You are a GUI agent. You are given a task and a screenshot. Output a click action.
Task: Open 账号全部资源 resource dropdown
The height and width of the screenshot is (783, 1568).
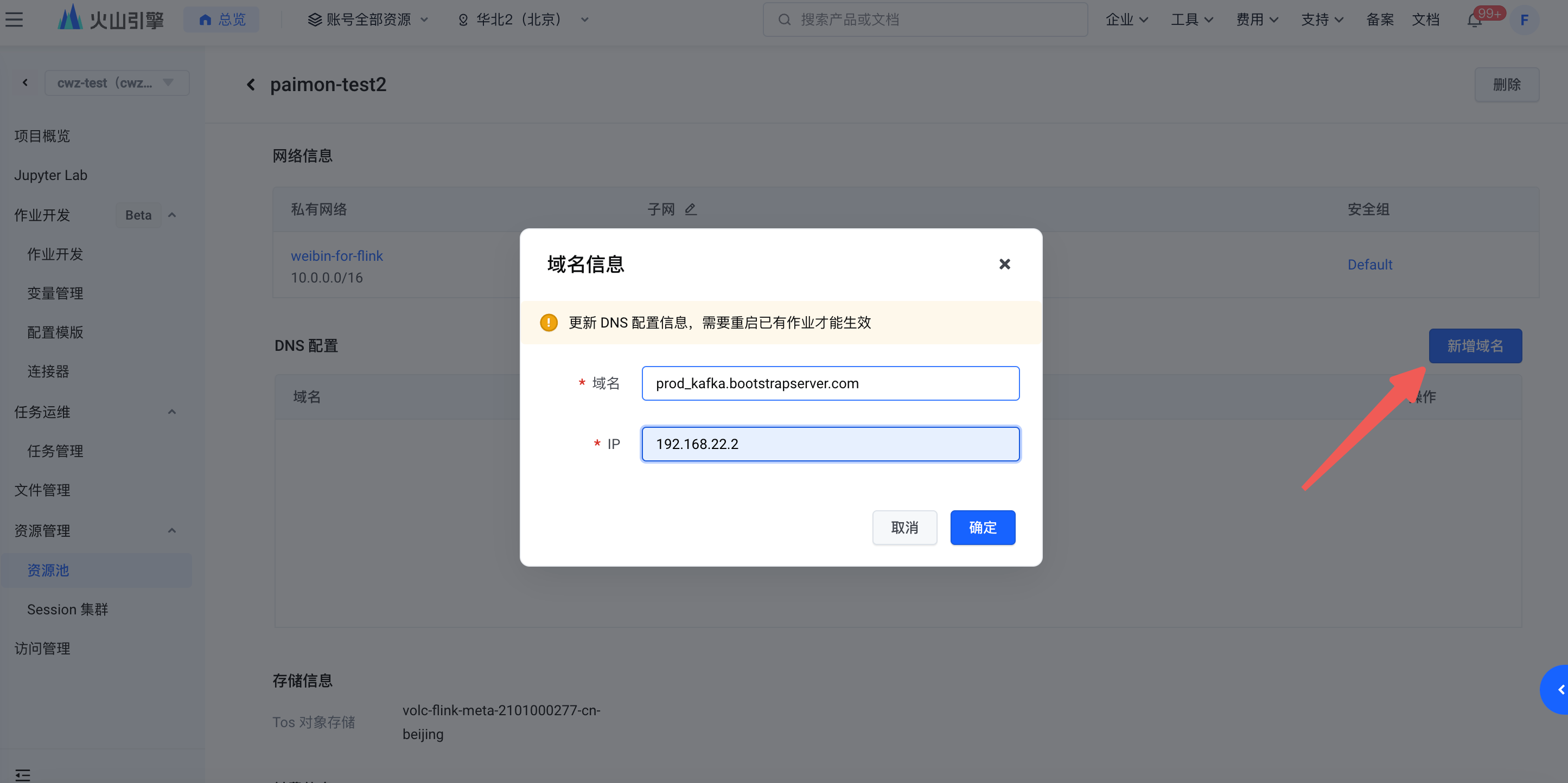368,20
